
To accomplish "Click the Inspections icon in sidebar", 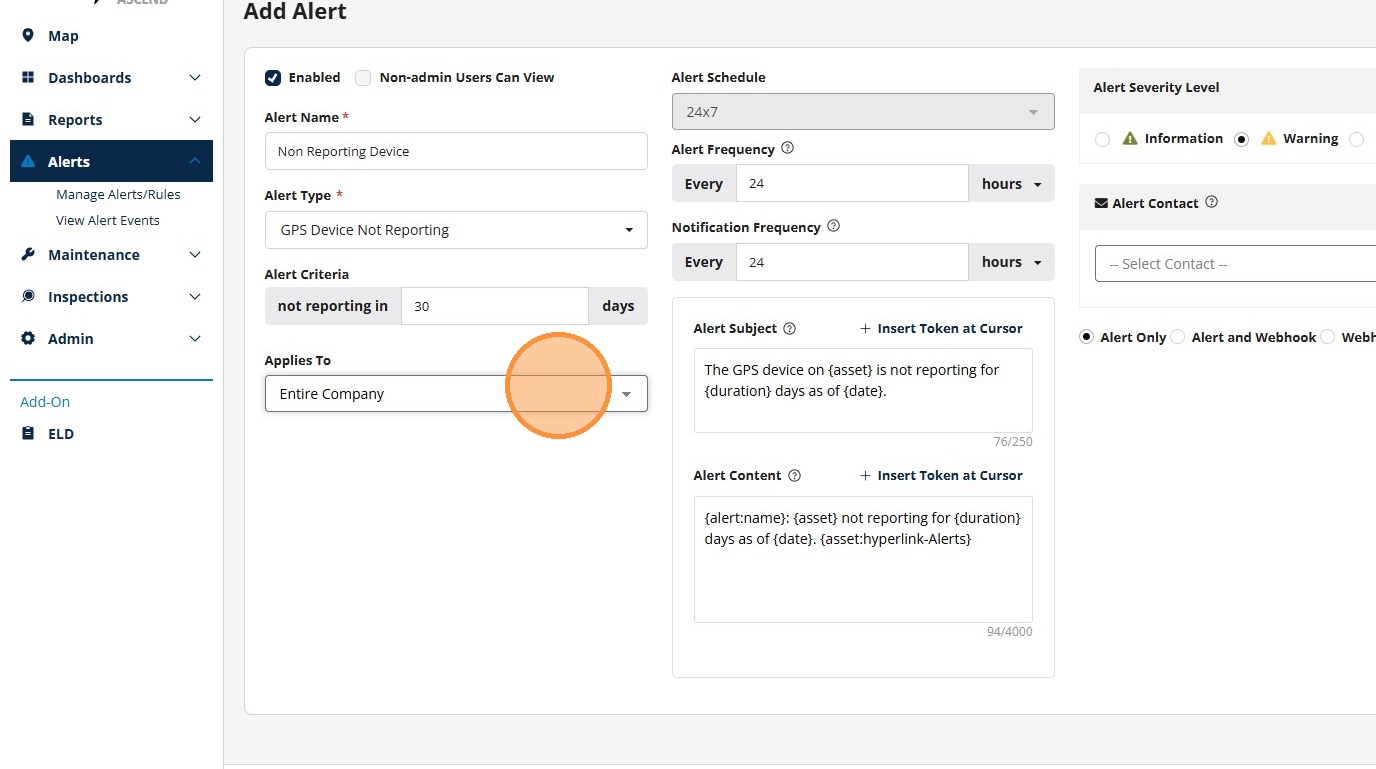I will pos(28,297).
